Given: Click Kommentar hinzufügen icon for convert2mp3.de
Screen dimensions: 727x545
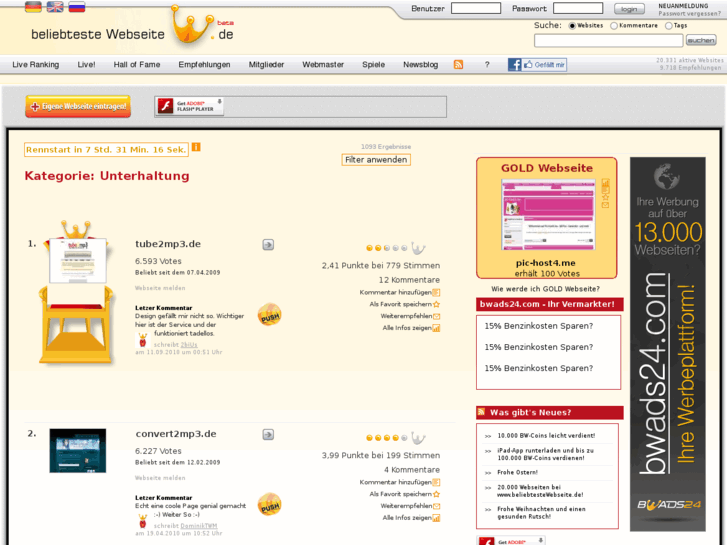Looking at the screenshot, I should coord(436,482).
